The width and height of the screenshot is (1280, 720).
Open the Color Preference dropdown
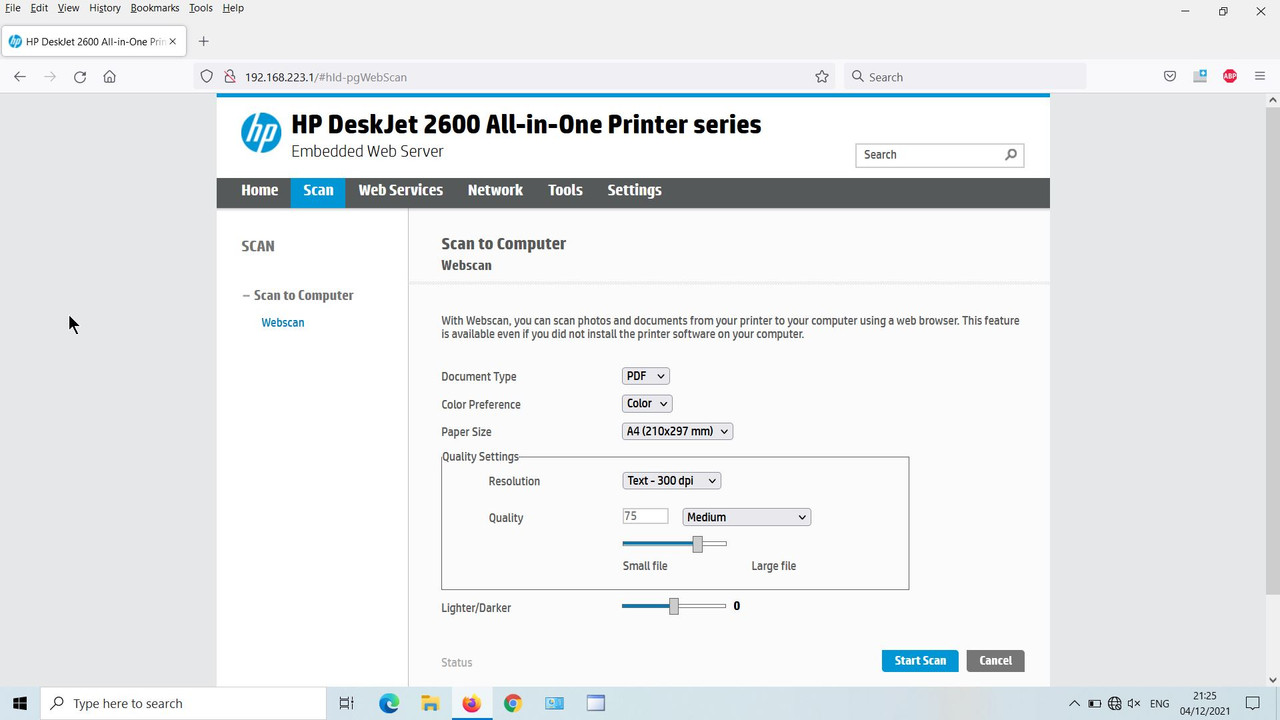coord(647,404)
